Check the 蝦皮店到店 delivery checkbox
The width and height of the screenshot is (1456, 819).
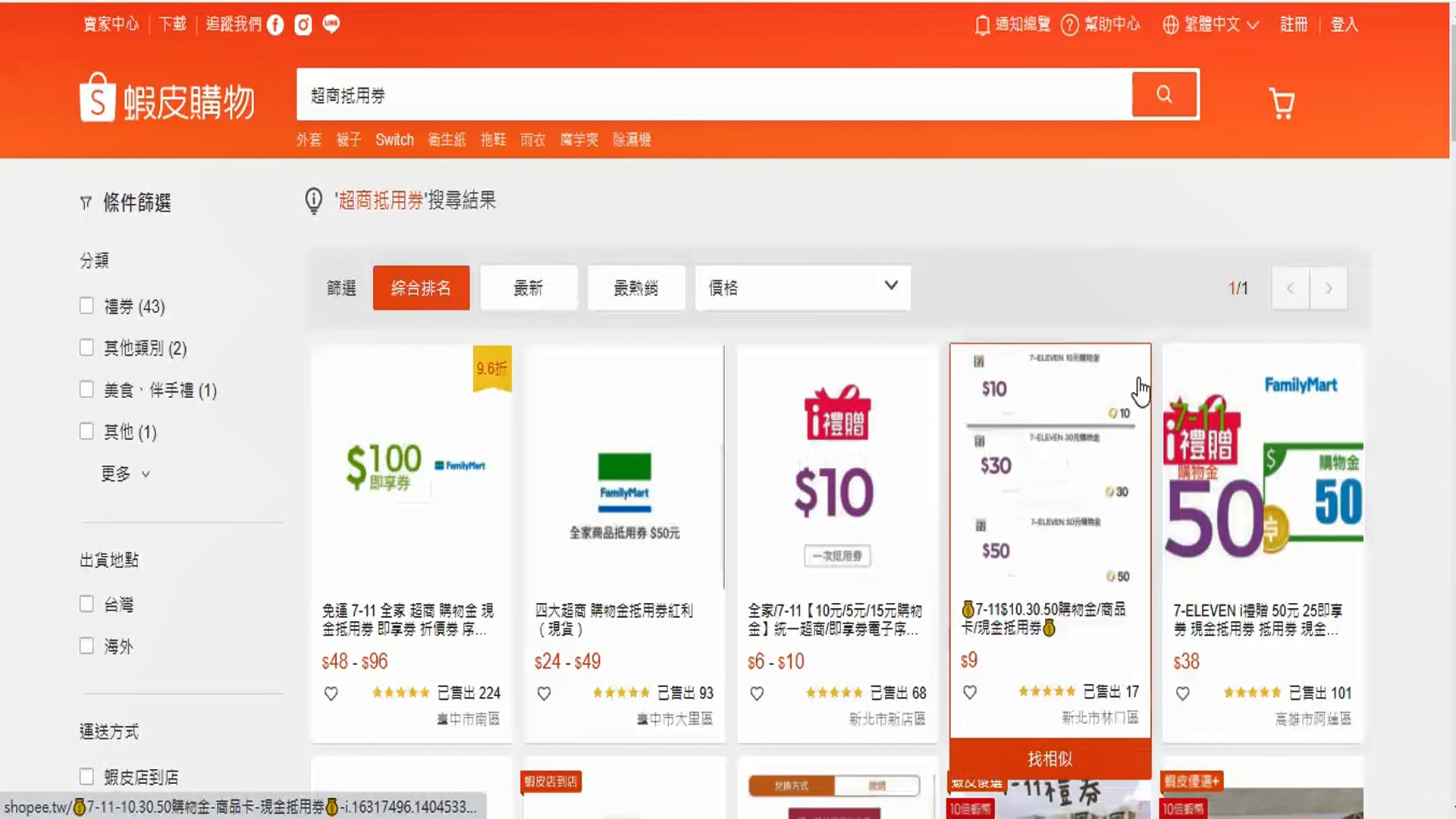[x=86, y=777]
